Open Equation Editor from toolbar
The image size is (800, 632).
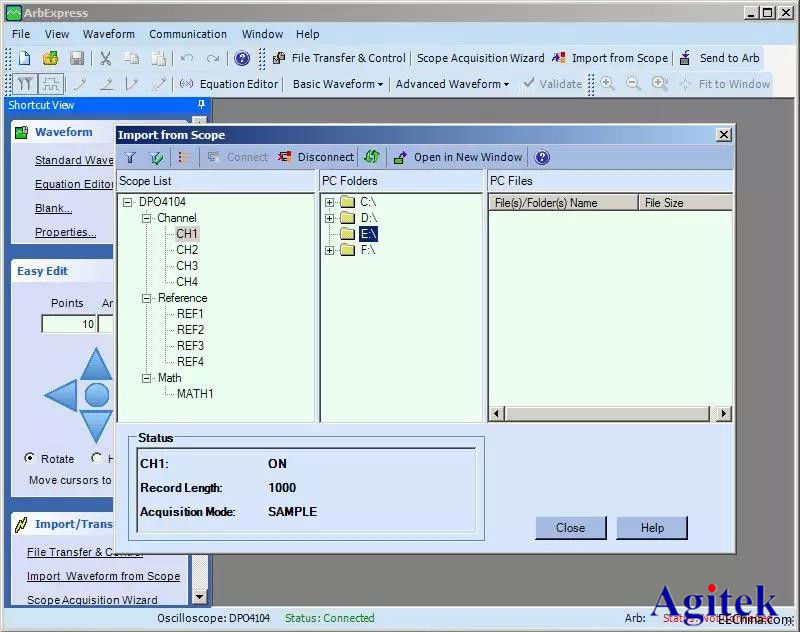(x=229, y=84)
